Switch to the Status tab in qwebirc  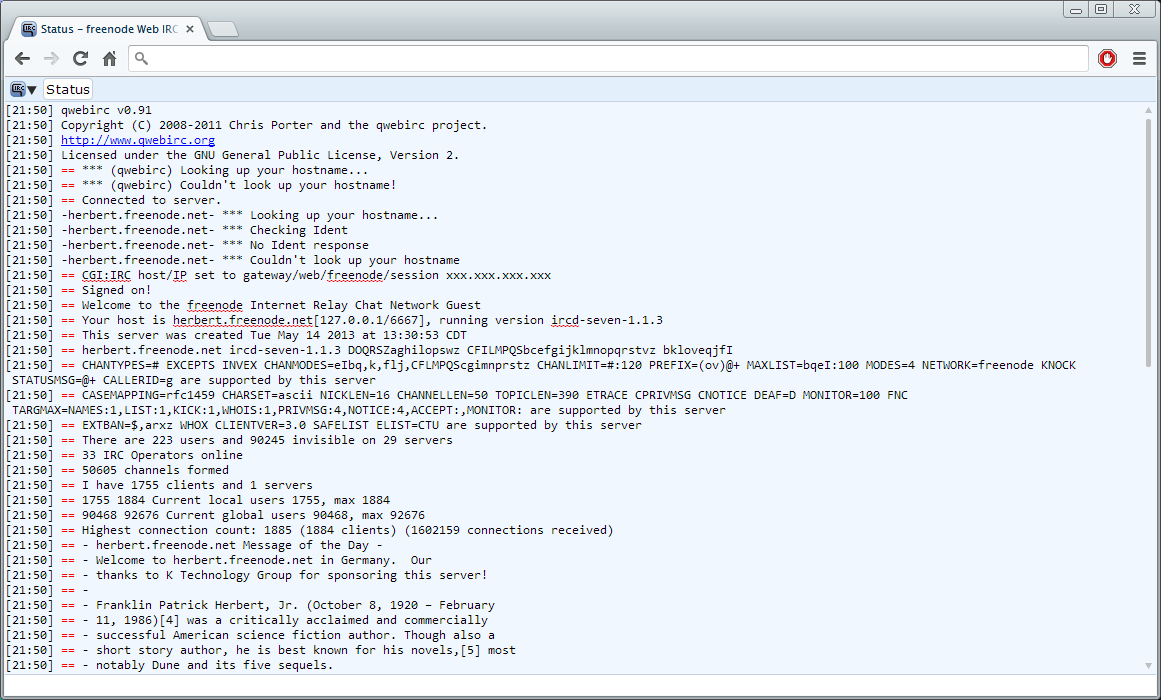point(67,89)
